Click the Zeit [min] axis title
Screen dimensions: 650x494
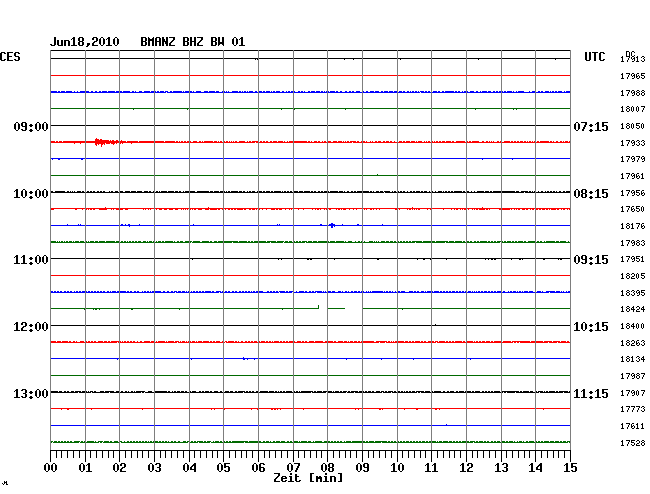click(308, 478)
